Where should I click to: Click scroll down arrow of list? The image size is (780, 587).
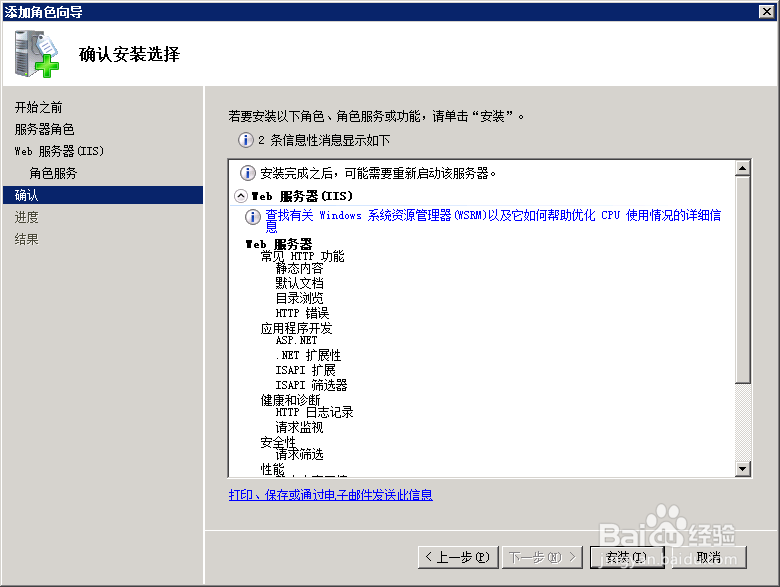pos(743,469)
